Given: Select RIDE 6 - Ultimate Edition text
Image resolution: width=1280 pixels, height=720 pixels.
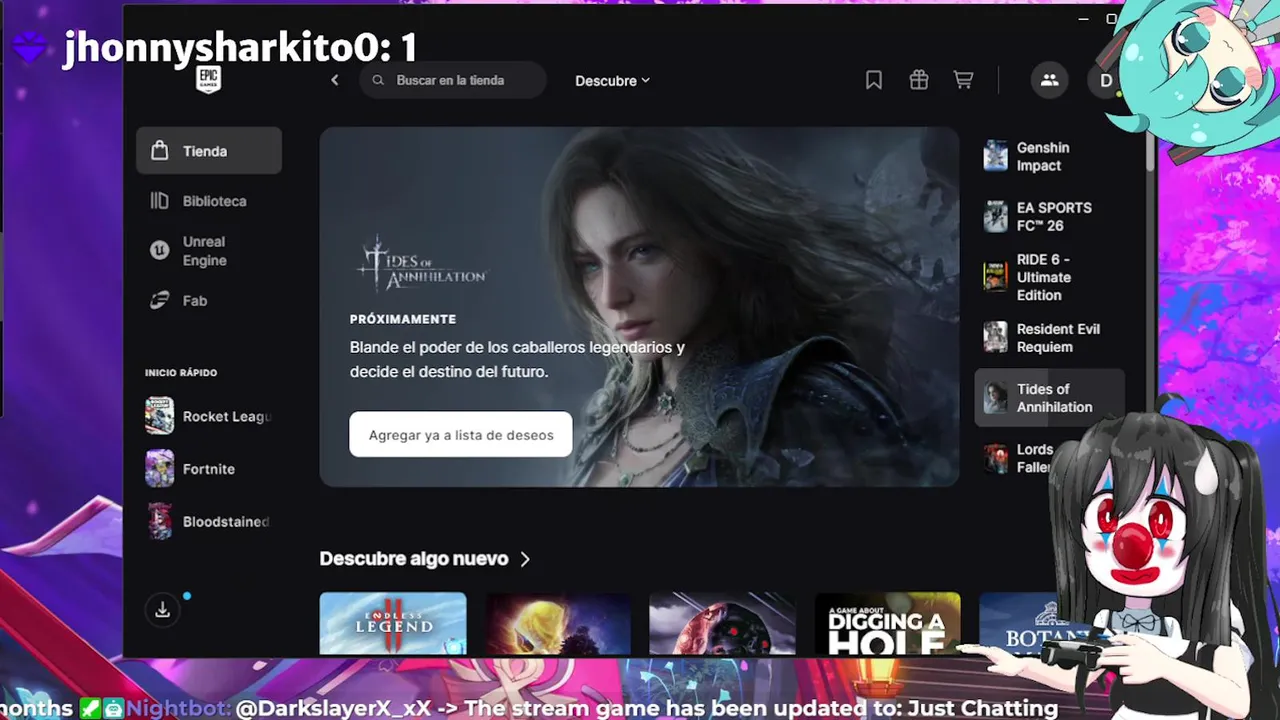Looking at the screenshot, I should [1044, 277].
